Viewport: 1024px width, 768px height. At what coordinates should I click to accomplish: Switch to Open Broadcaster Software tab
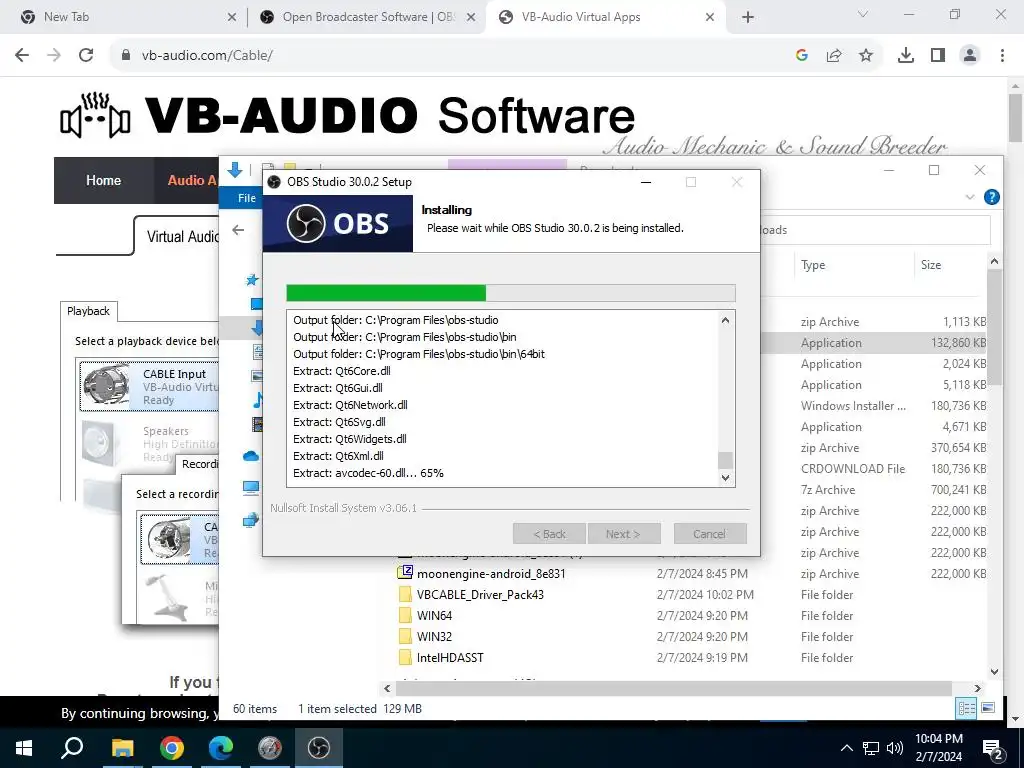pos(369,17)
